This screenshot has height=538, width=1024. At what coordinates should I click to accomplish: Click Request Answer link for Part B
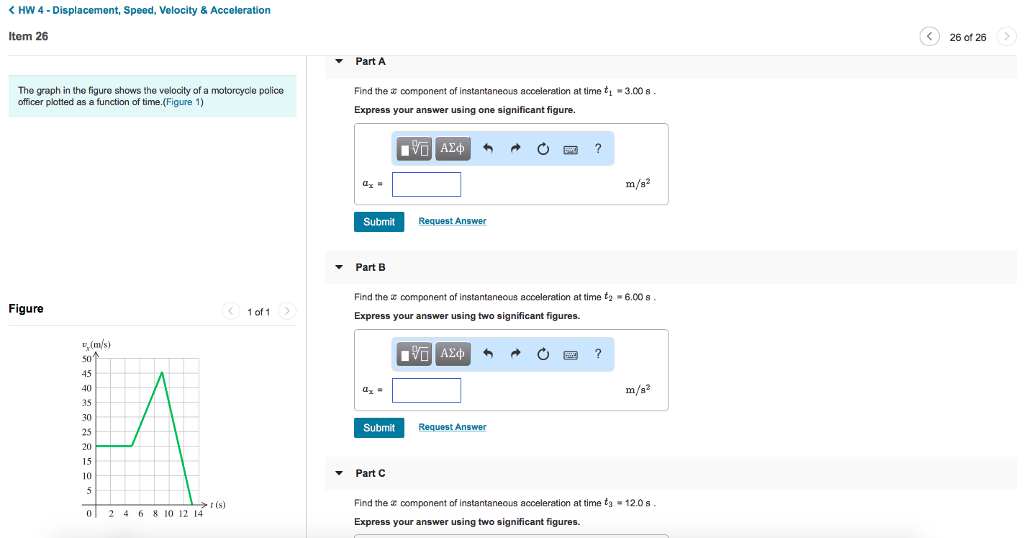[452, 427]
